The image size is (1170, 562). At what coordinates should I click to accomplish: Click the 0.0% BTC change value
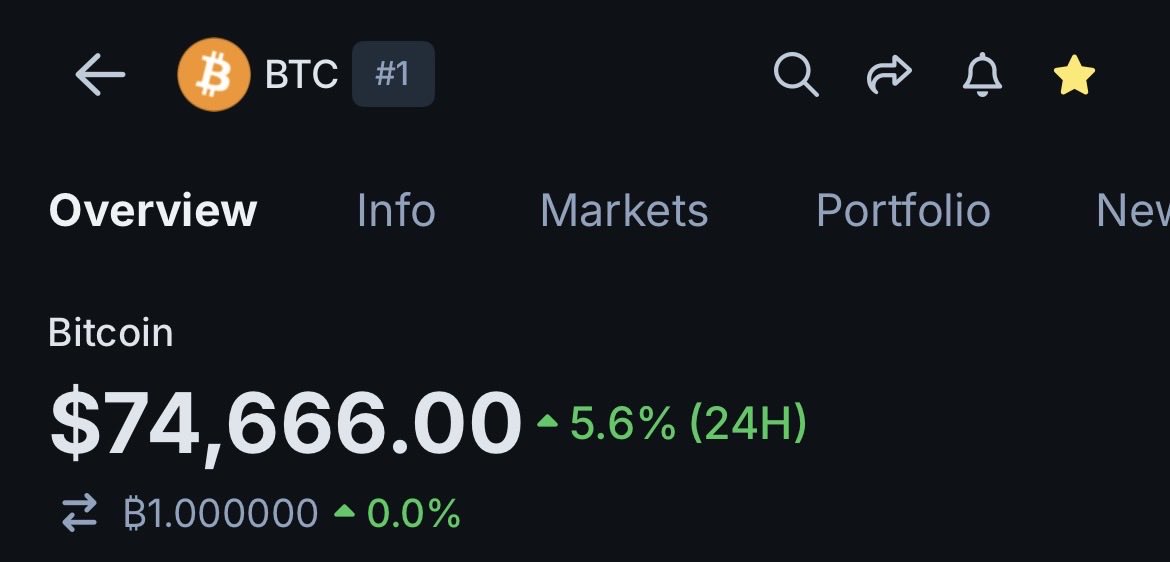[413, 513]
